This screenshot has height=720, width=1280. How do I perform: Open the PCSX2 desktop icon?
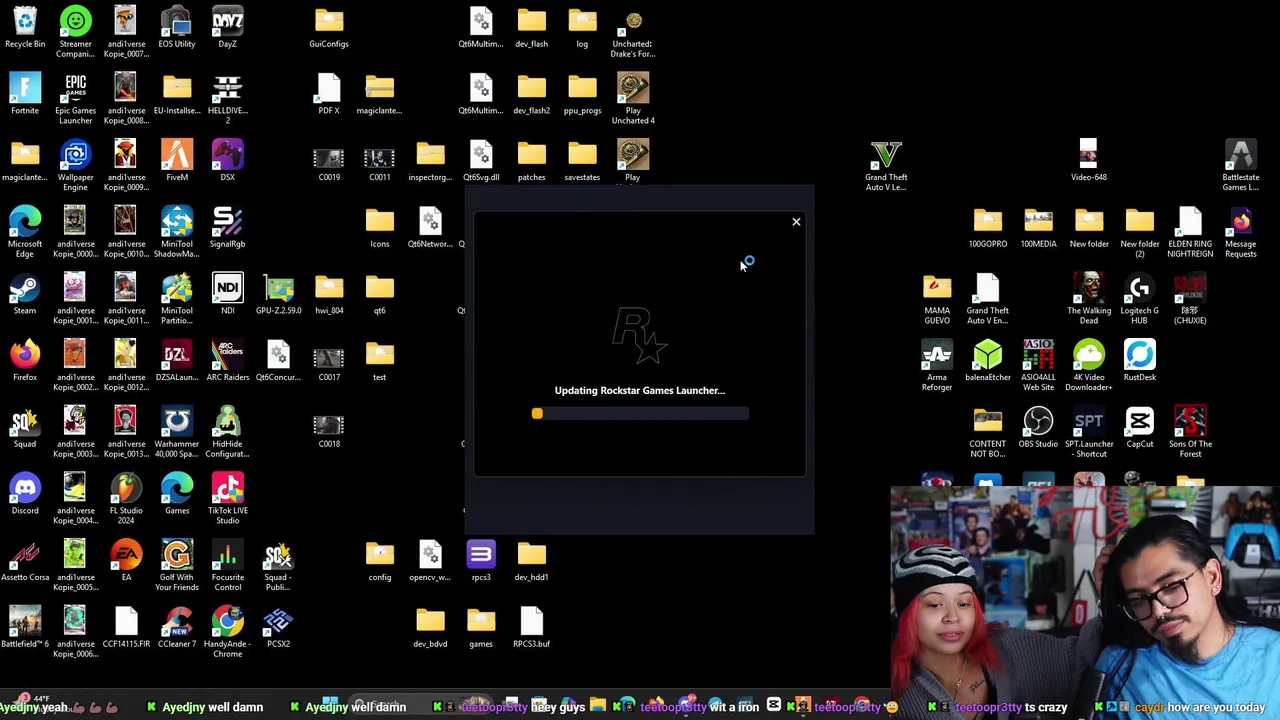[x=278, y=628]
